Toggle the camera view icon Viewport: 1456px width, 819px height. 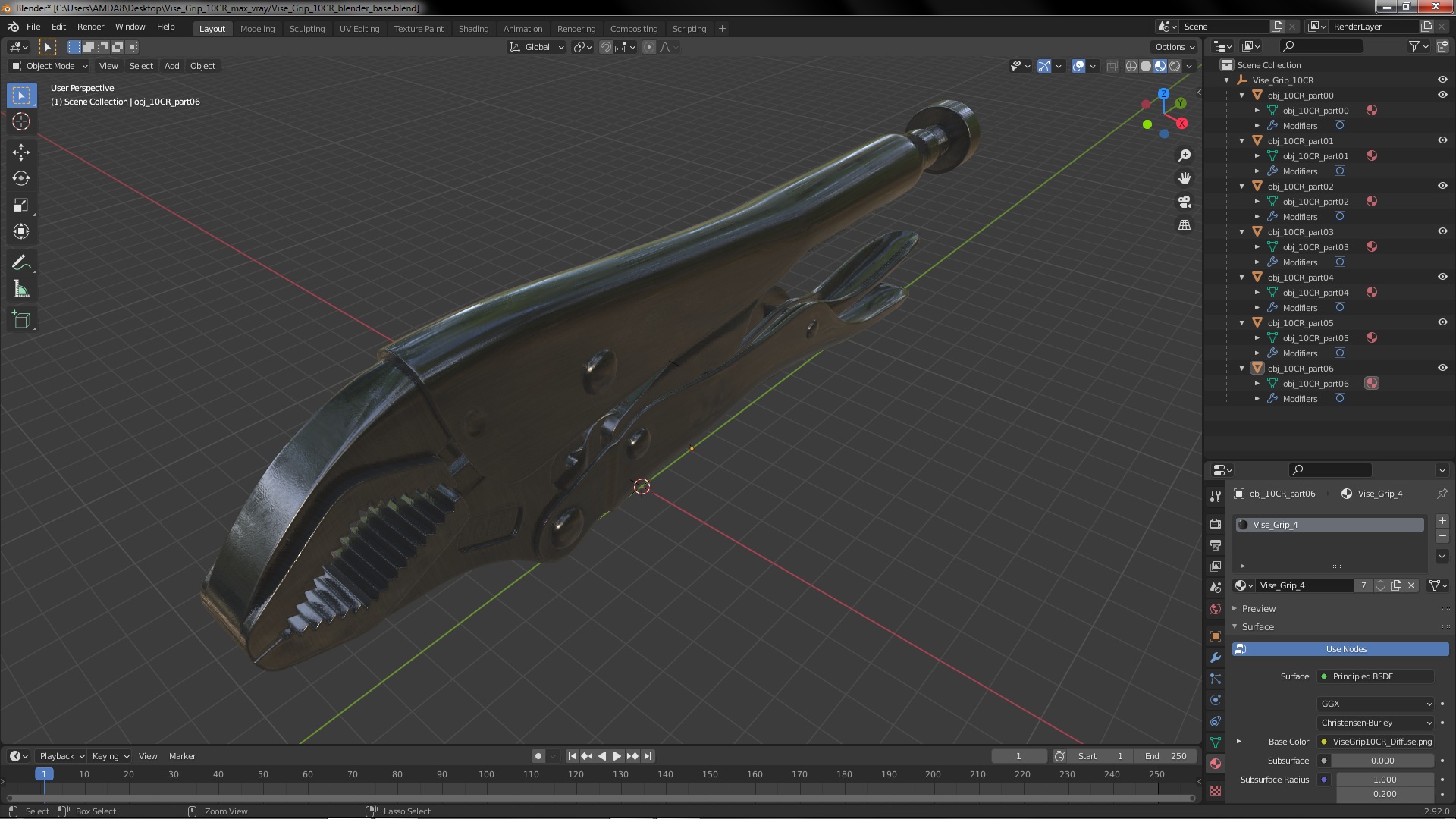pyautogui.click(x=1185, y=202)
